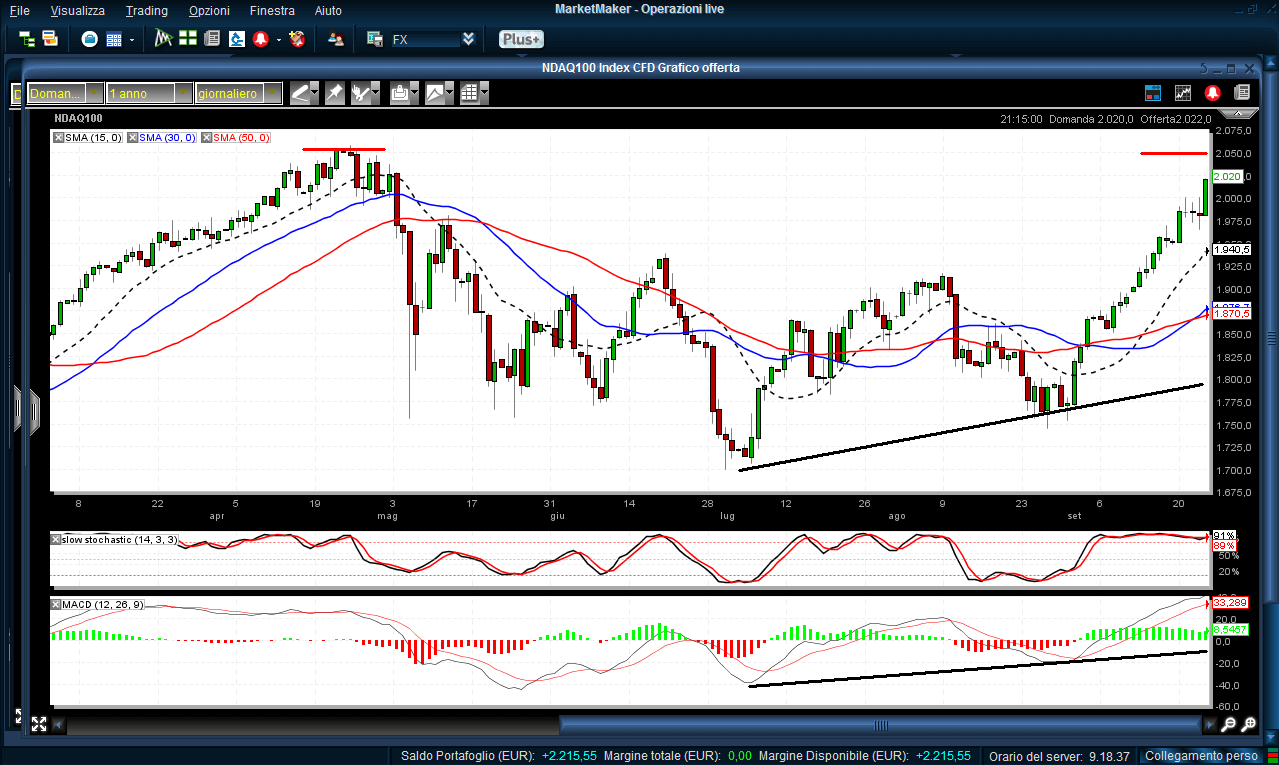Viewport: 1279px width, 765px height.
Task: Open the Opzioni menu
Action: point(208,11)
